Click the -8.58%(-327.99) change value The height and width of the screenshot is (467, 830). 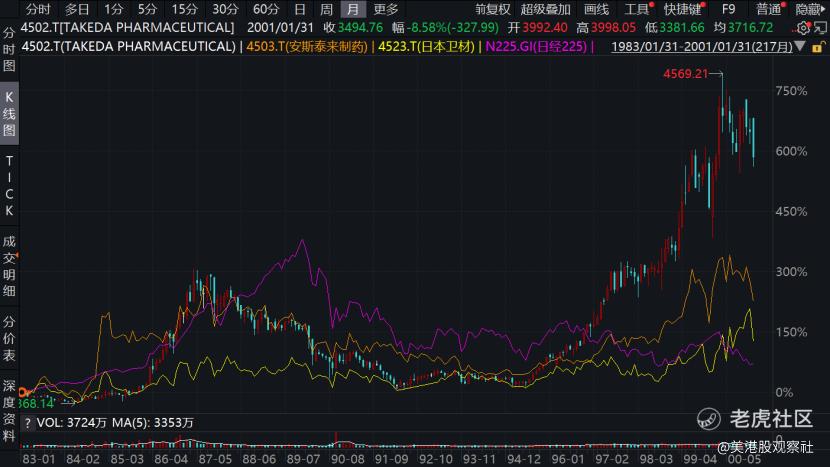pyautogui.click(x=453, y=28)
